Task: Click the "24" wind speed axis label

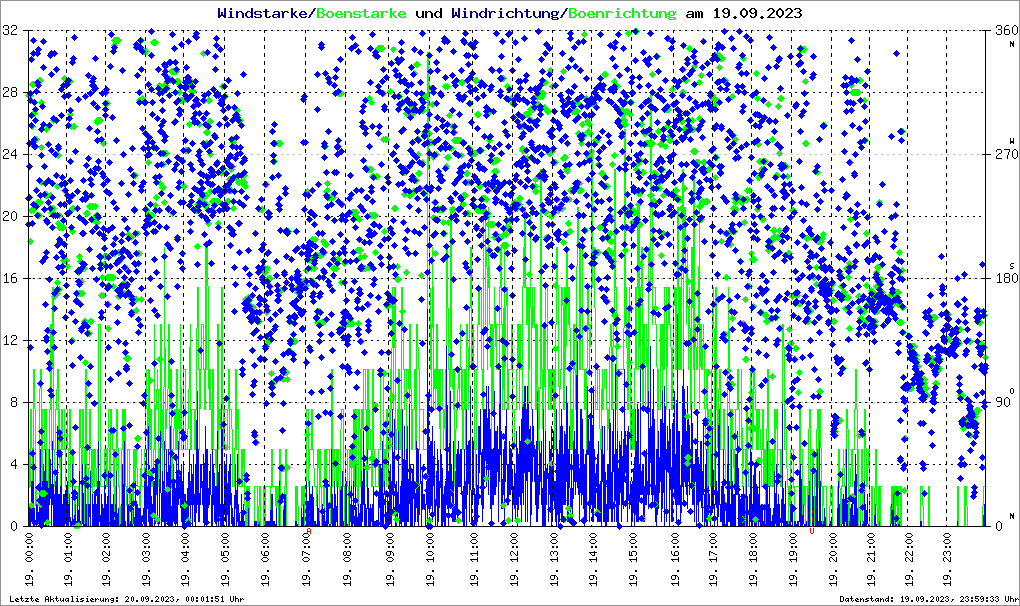Action: click(x=10, y=155)
